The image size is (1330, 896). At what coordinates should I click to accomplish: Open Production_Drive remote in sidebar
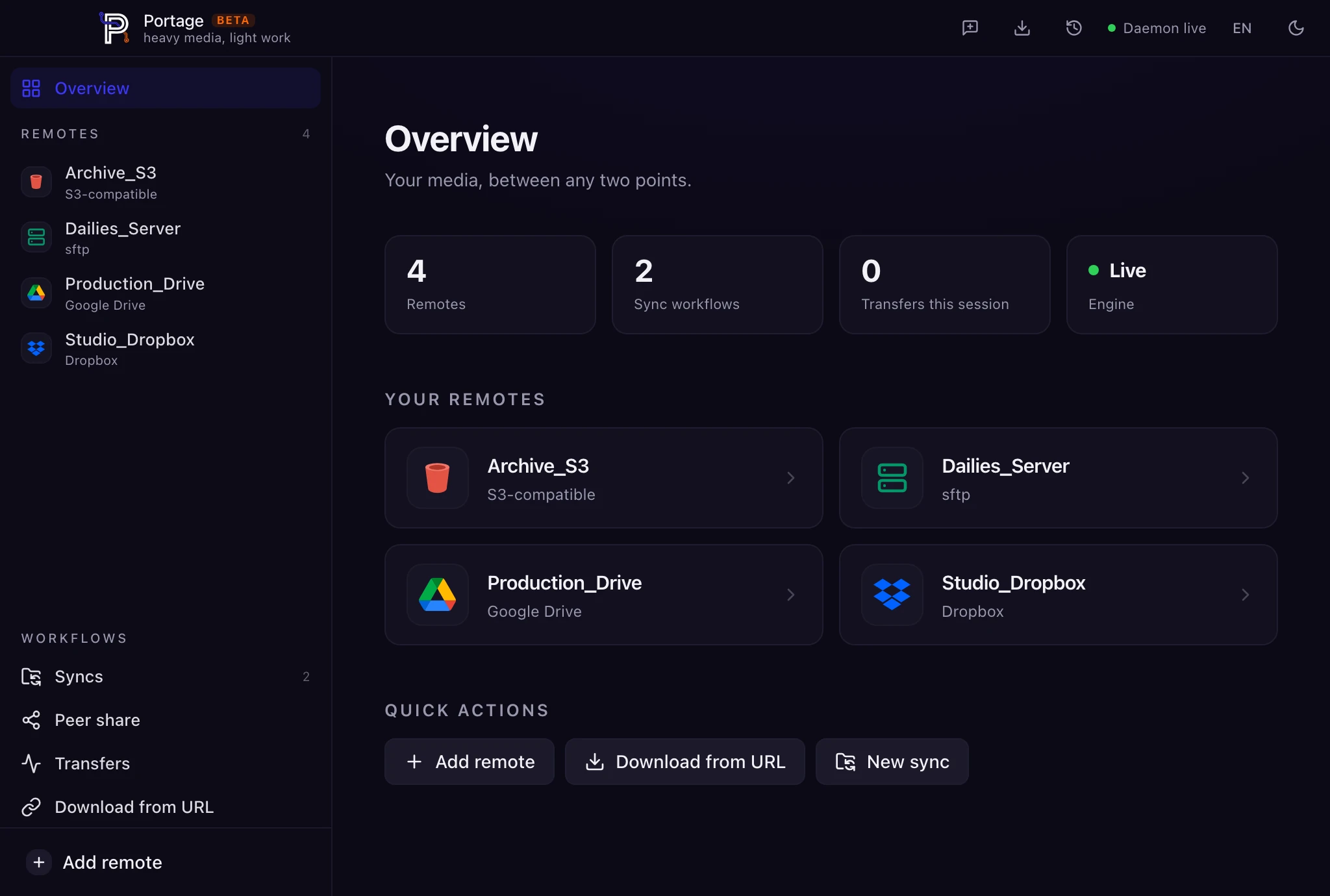click(166, 293)
